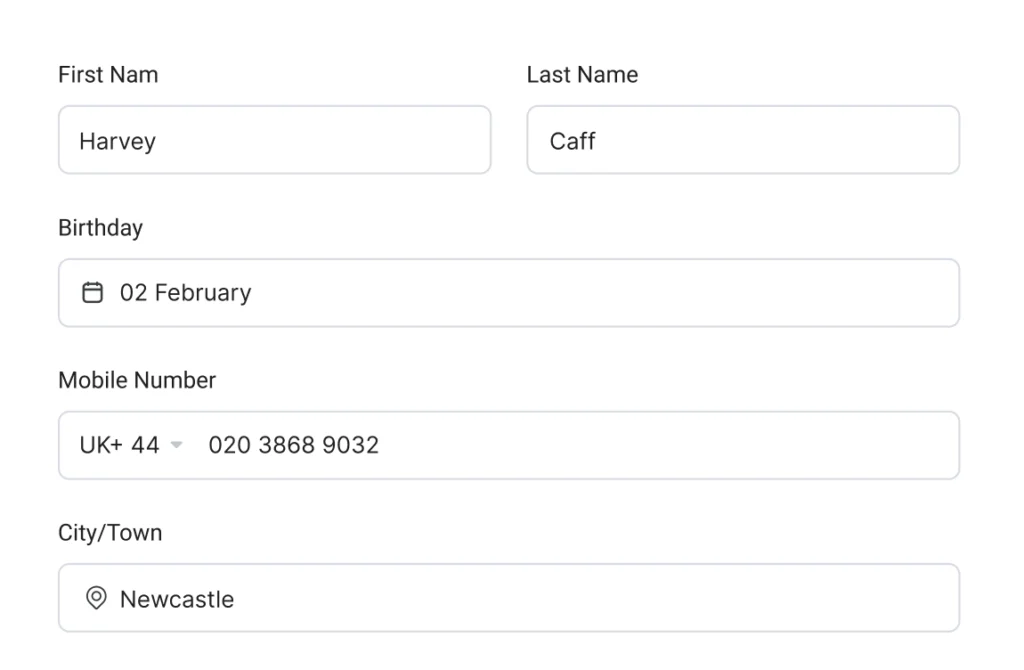Focus the Last Name input box
This screenshot has width=1024, height=670.
(x=760, y=140)
